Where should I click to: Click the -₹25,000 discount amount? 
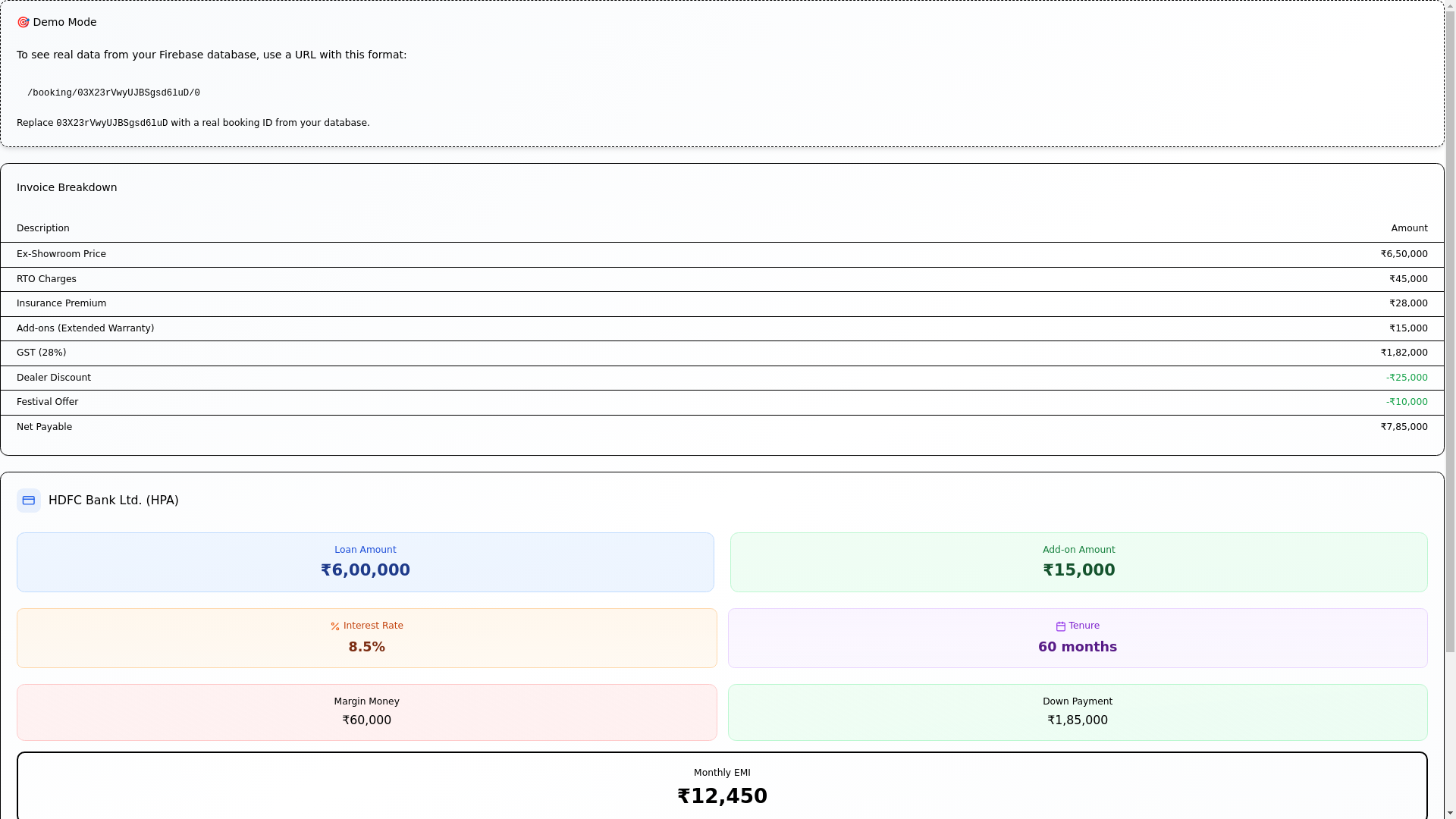coord(1407,378)
